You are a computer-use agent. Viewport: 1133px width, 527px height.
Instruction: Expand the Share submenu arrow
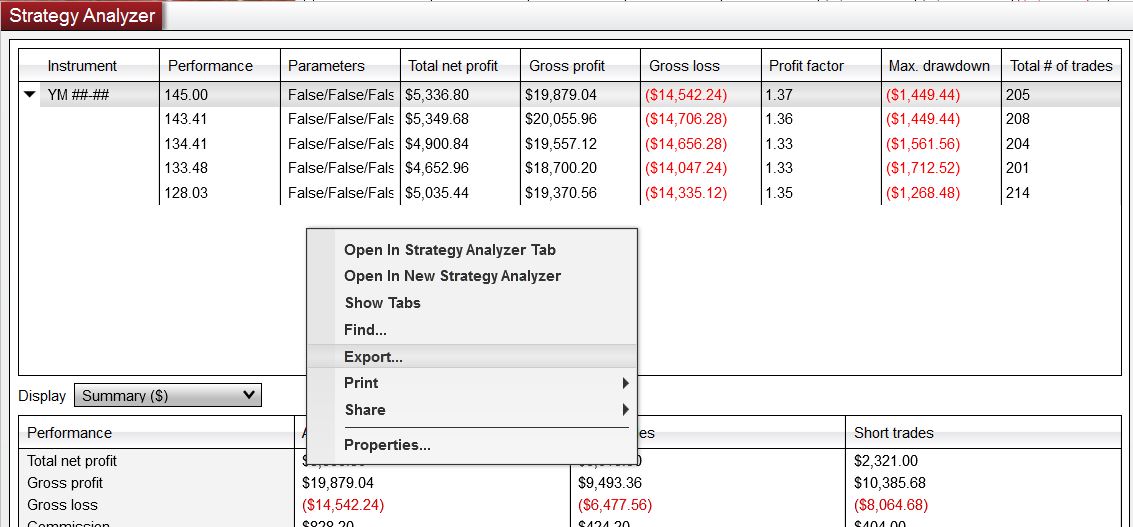625,410
